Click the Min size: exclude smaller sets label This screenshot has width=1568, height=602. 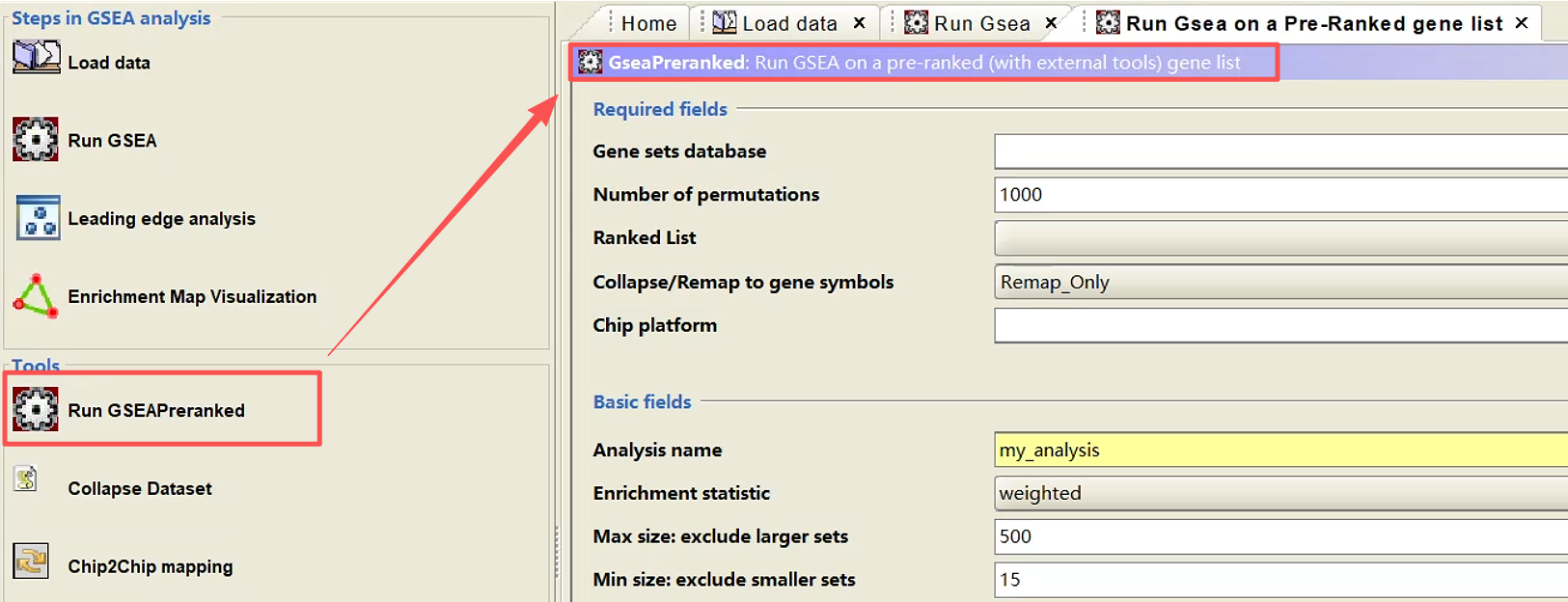(724, 580)
